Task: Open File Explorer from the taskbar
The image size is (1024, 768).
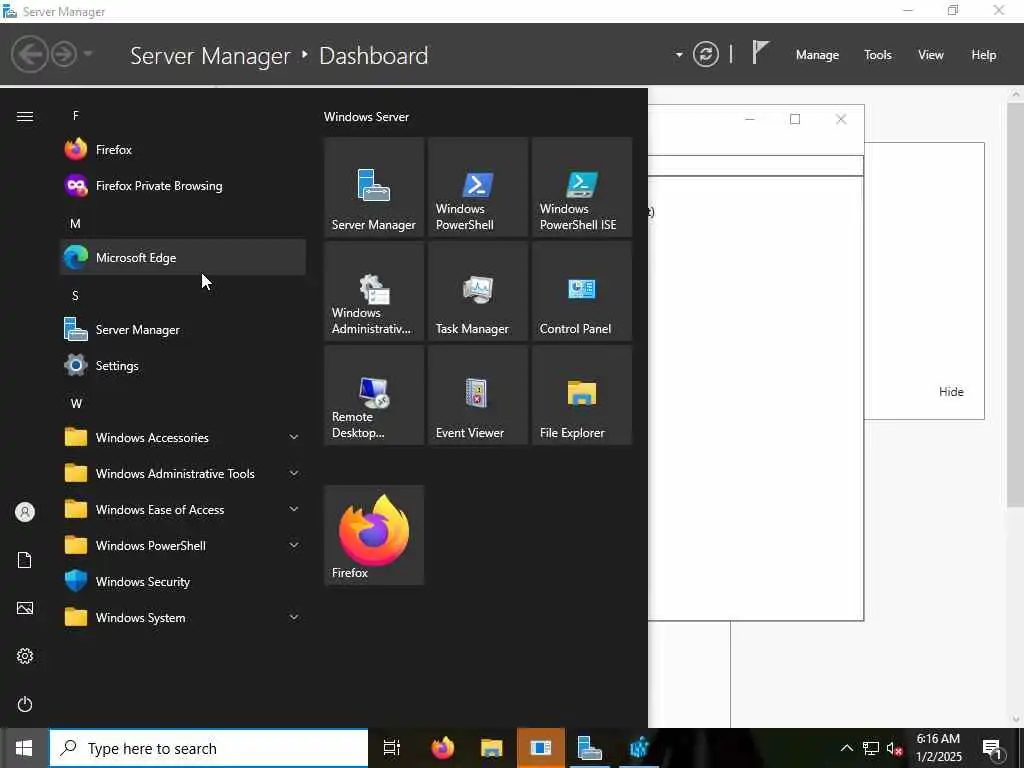Action: [492, 748]
